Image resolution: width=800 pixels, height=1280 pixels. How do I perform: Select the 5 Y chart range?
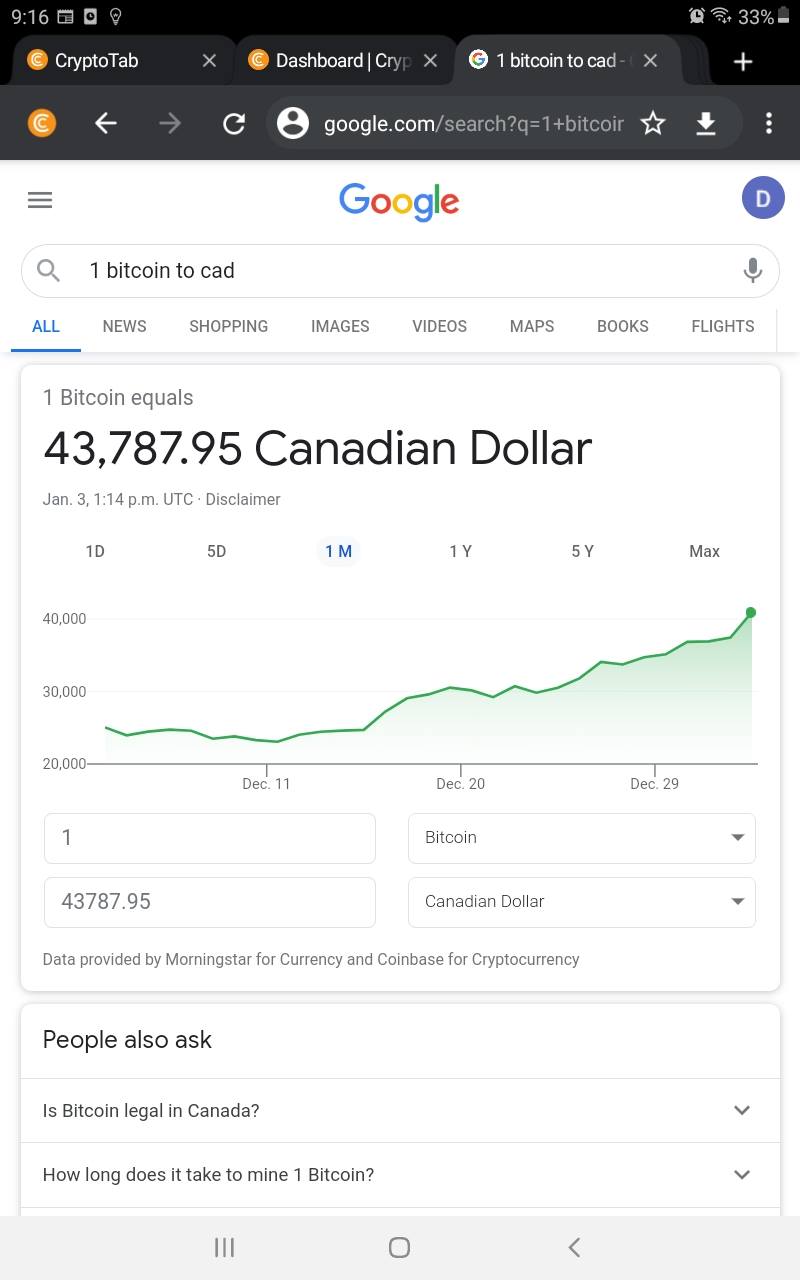[x=582, y=551]
